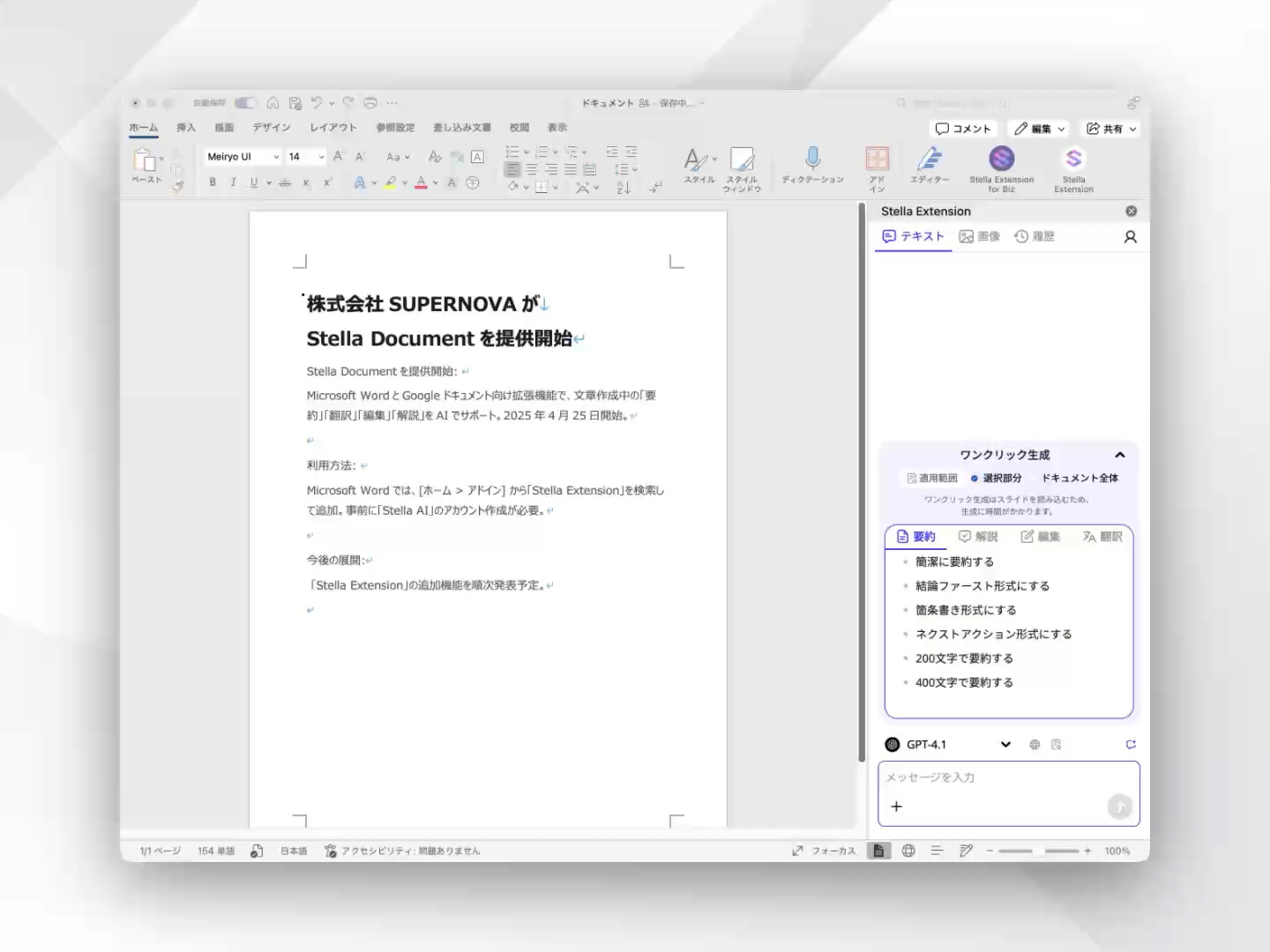The image size is (1270, 952).
Task: Toggle the auto-save (自動保存) switch
Action: tap(245, 103)
